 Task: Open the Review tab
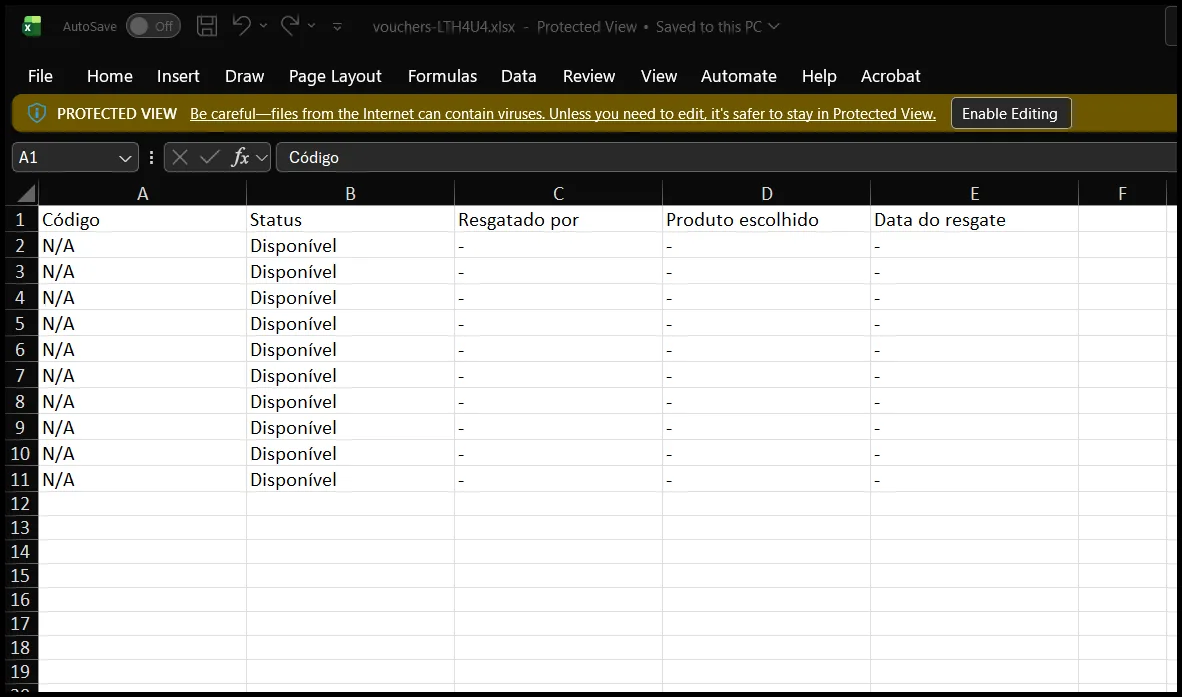(x=589, y=76)
